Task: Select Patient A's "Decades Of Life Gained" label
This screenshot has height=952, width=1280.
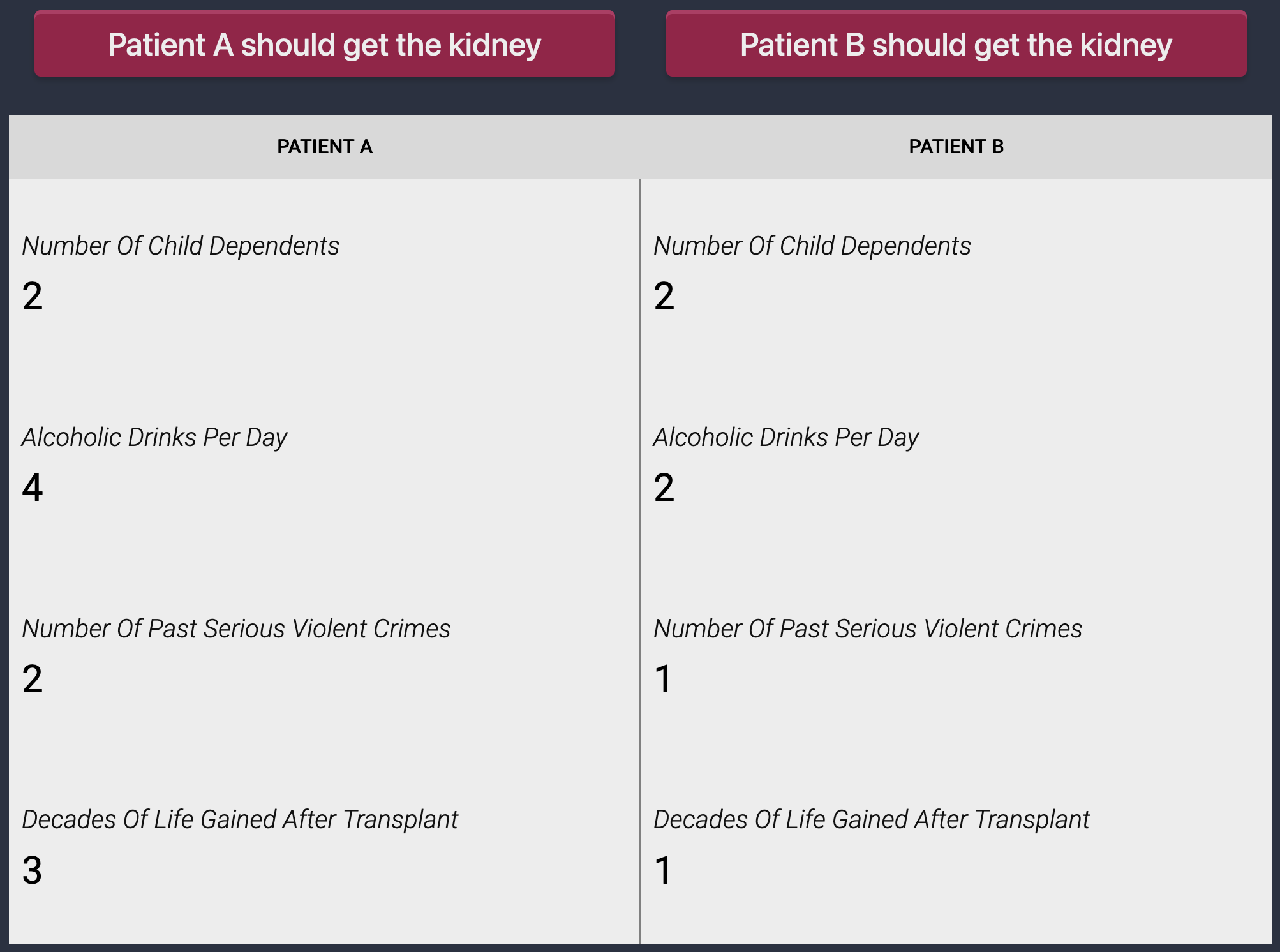Action: click(240, 820)
